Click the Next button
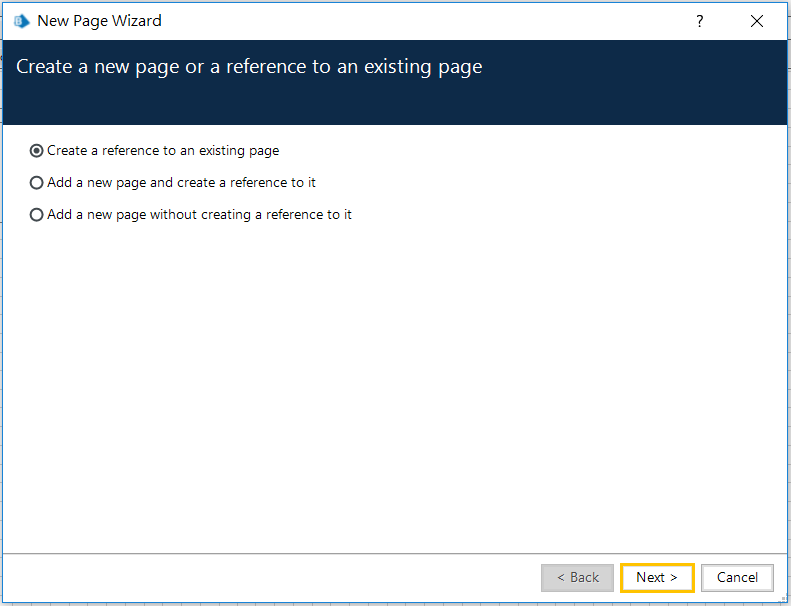 pyautogui.click(x=657, y=577)
